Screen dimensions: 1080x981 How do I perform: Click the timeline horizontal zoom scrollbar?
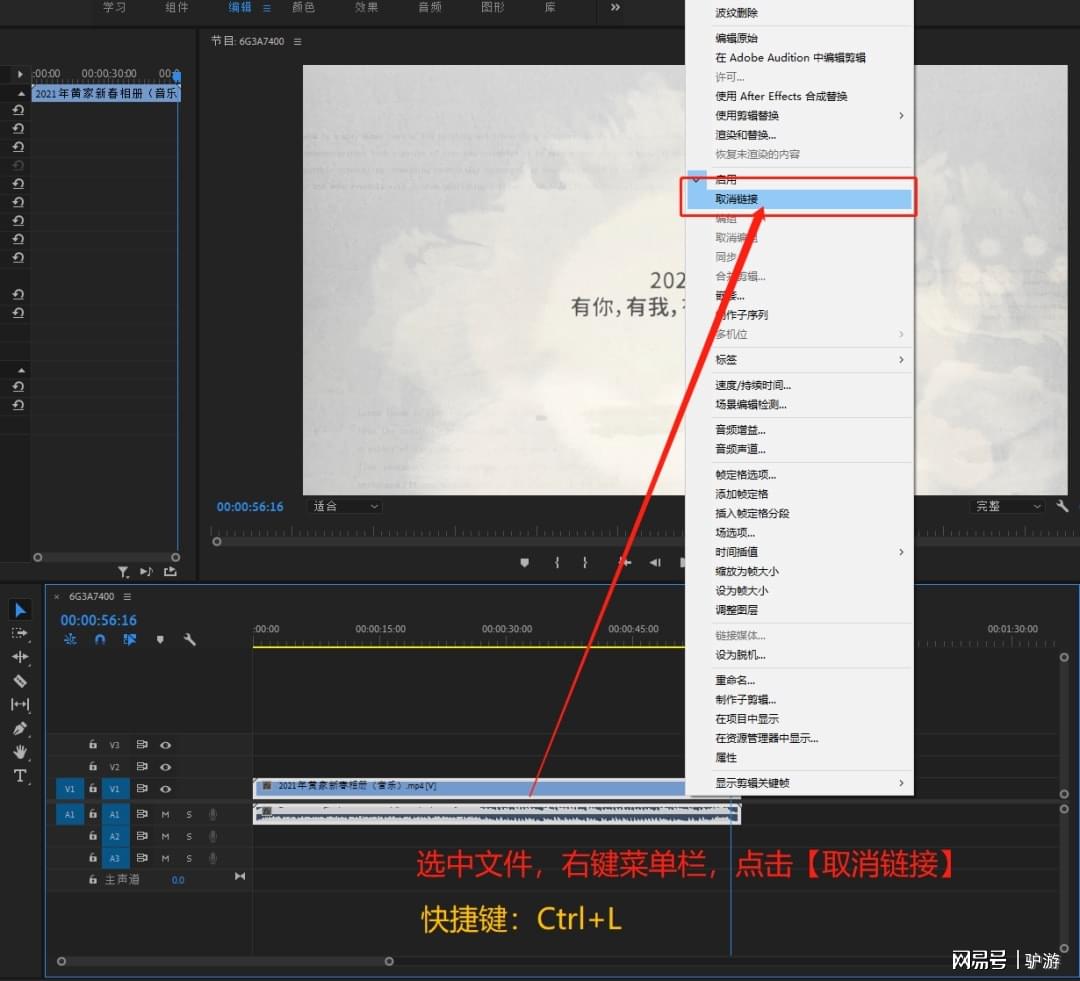click(225, 961)
